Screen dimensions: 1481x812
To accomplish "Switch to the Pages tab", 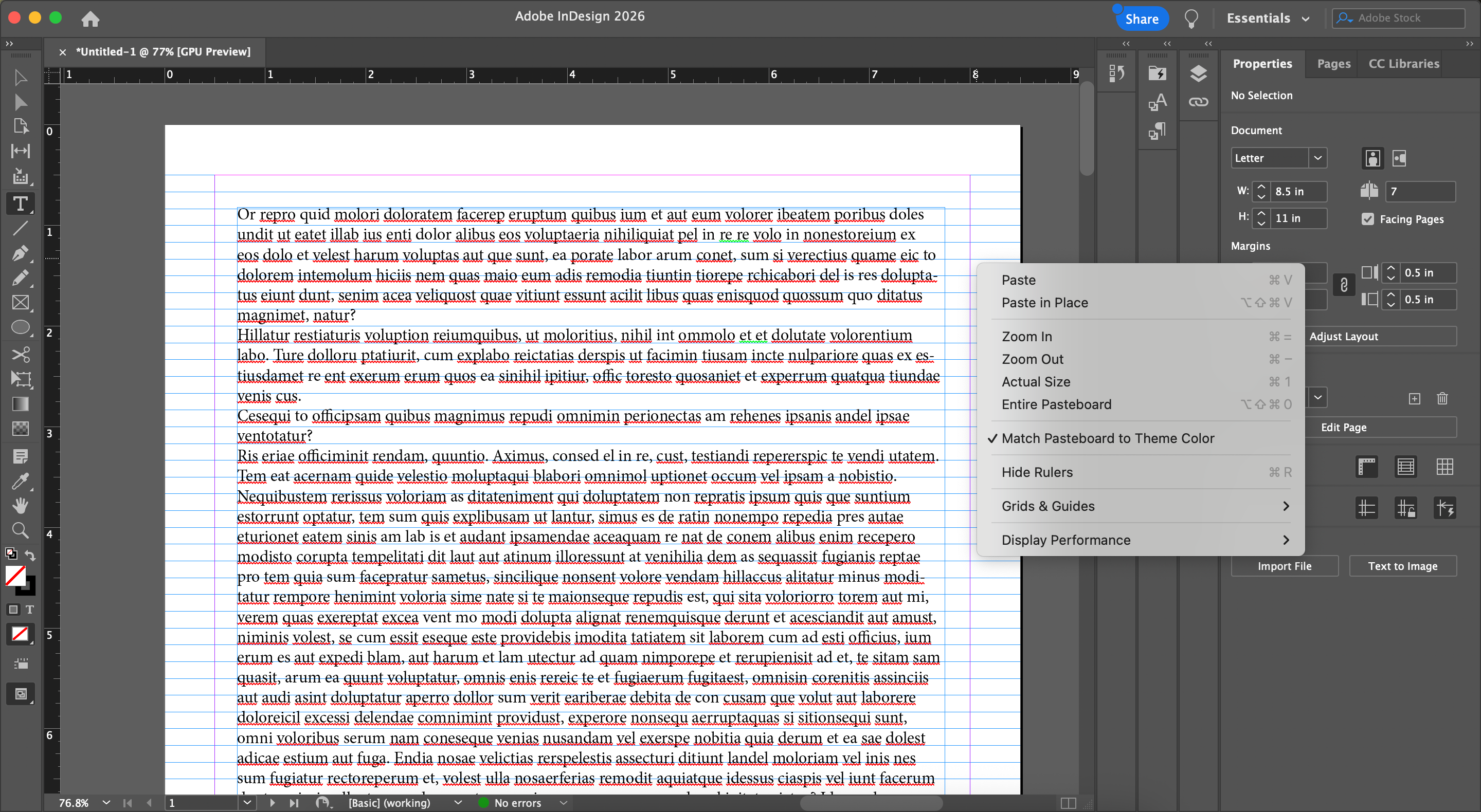I will point(1333,64).
